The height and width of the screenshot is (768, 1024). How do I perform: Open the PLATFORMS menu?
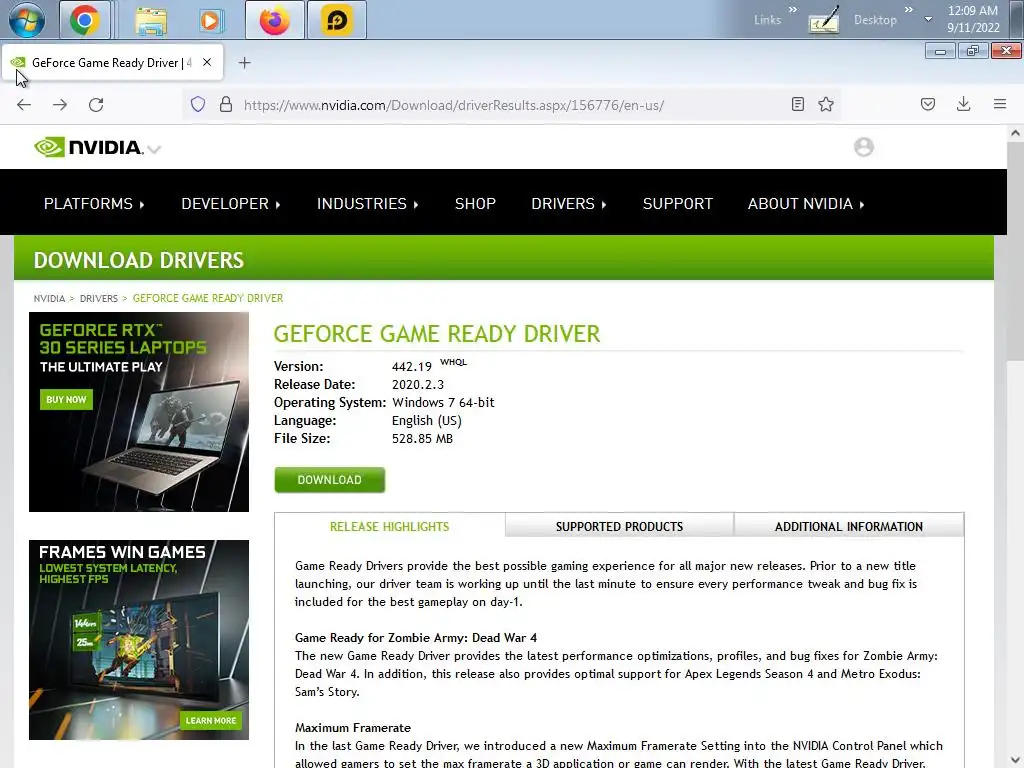pos(94,204)
